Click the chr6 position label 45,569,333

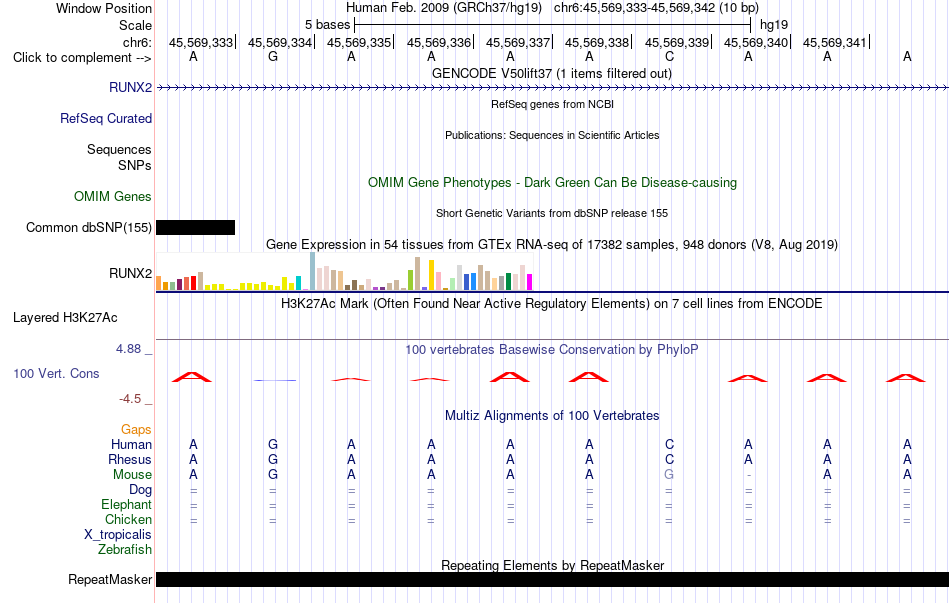(x=201, y=42)
